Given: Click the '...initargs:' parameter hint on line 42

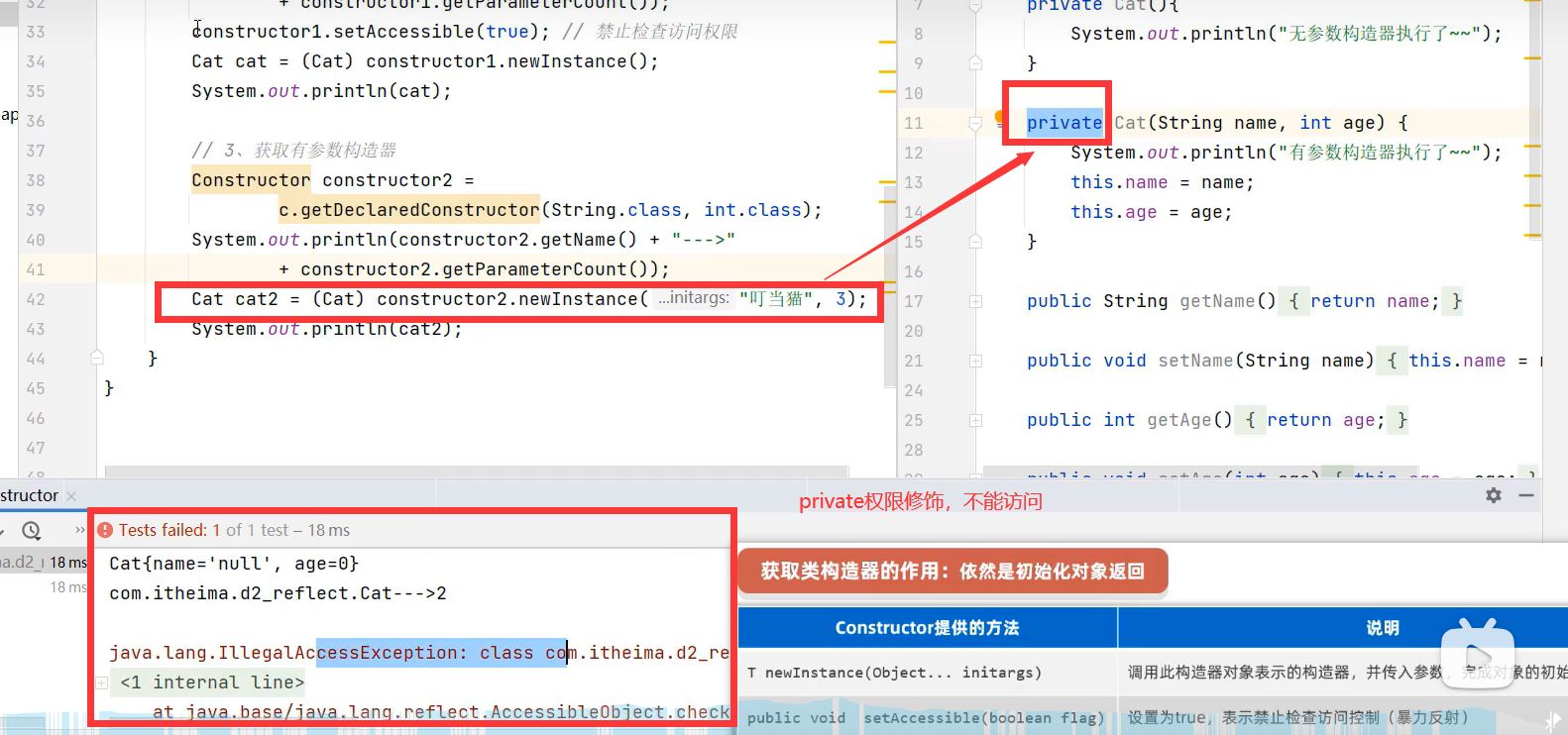Looking at the screenshot, I should pyautogui.click(x=695, y=298).
